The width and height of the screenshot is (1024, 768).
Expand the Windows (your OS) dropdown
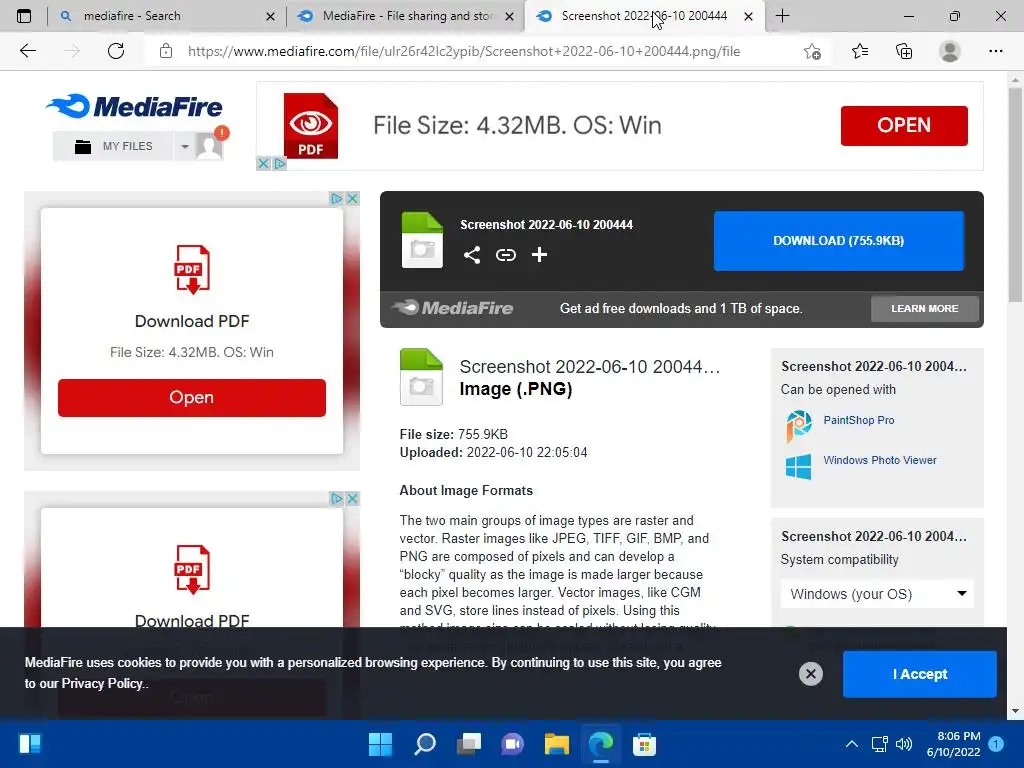(877, 594)
